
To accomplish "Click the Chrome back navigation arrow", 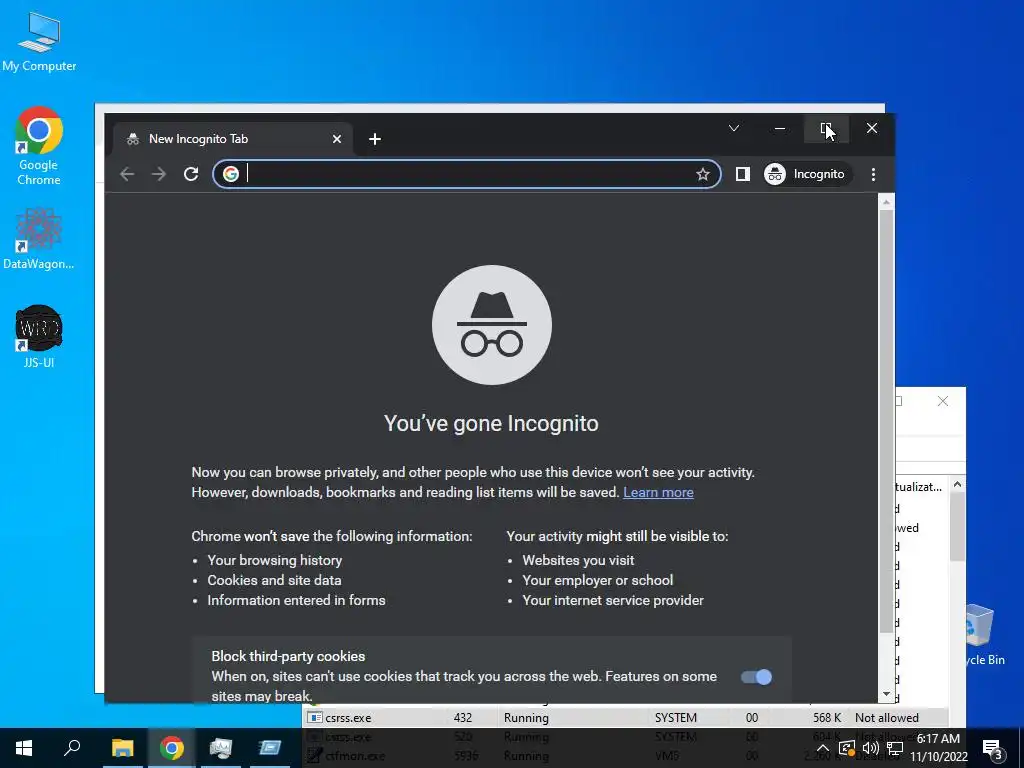I will (127, 174).
